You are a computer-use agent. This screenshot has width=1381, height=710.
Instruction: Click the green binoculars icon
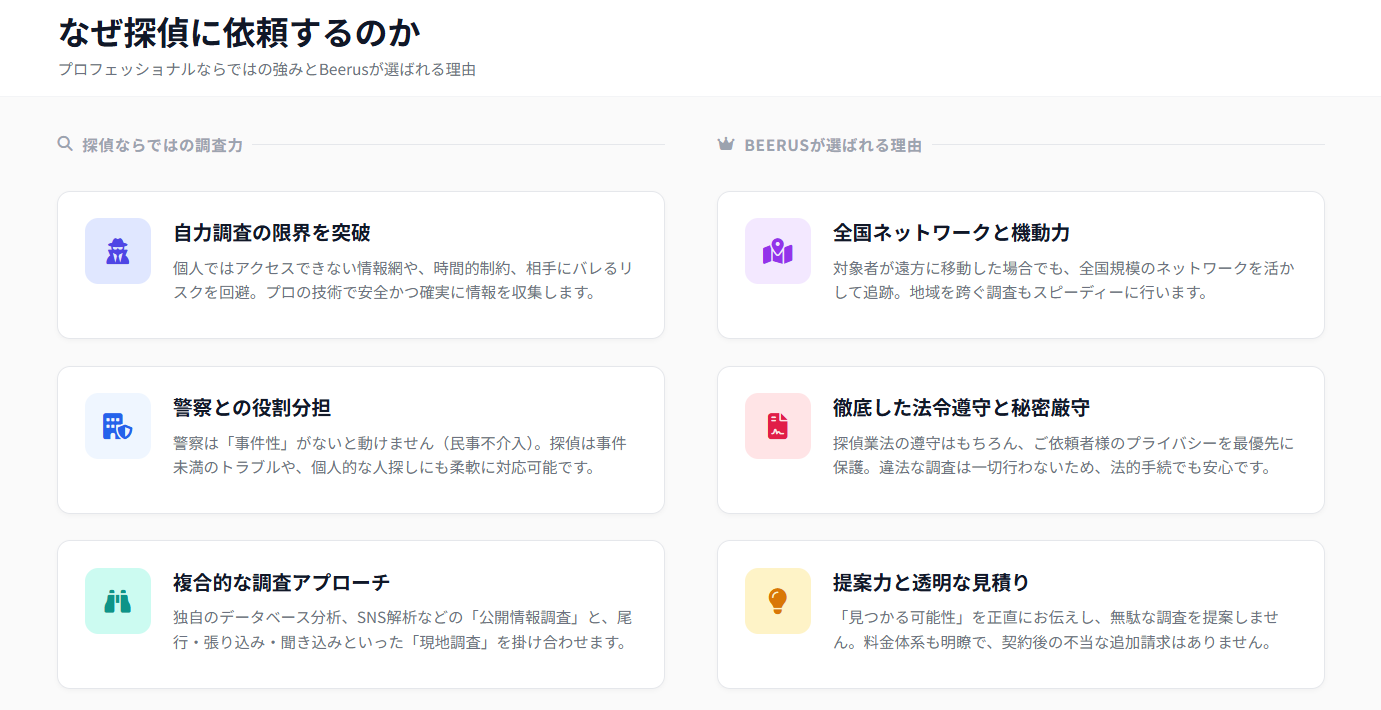(118, 601)
